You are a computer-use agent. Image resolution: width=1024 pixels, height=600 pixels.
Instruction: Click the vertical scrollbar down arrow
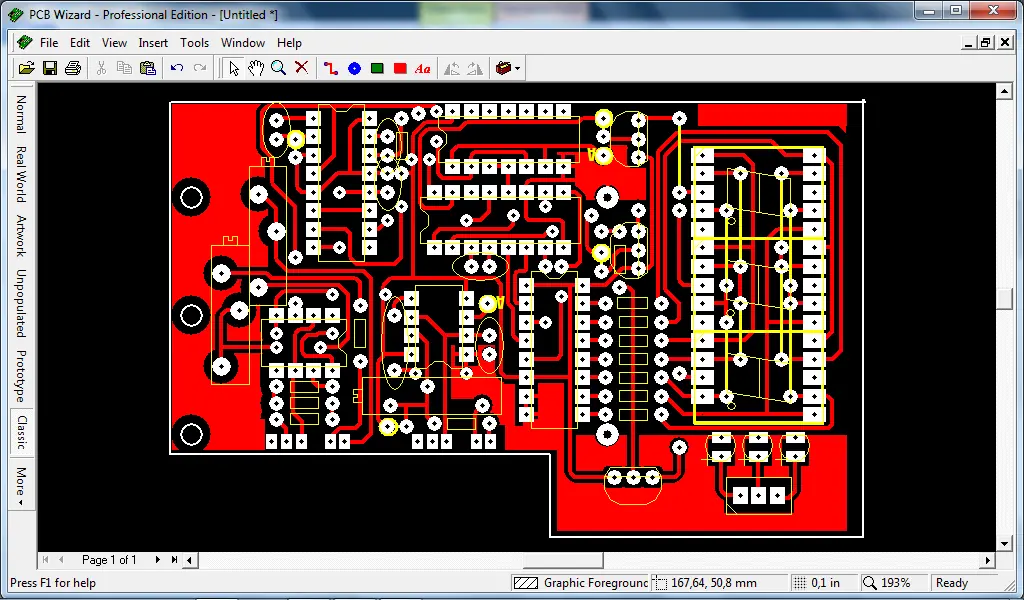1005,544
